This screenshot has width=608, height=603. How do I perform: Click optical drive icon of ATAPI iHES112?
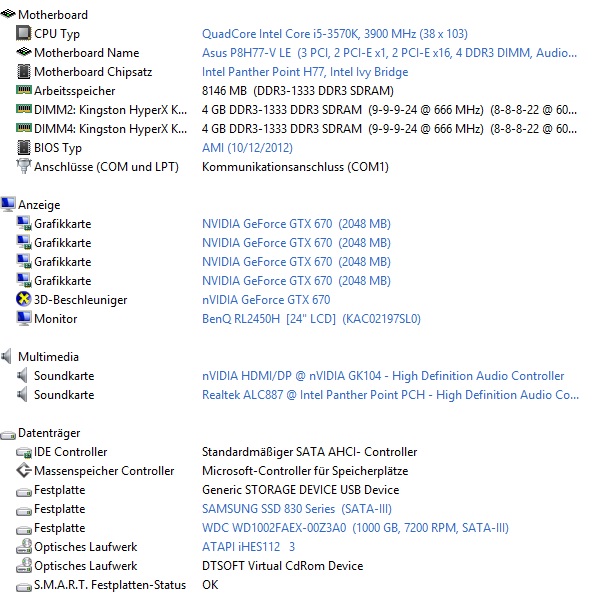(x=24, y=546)
